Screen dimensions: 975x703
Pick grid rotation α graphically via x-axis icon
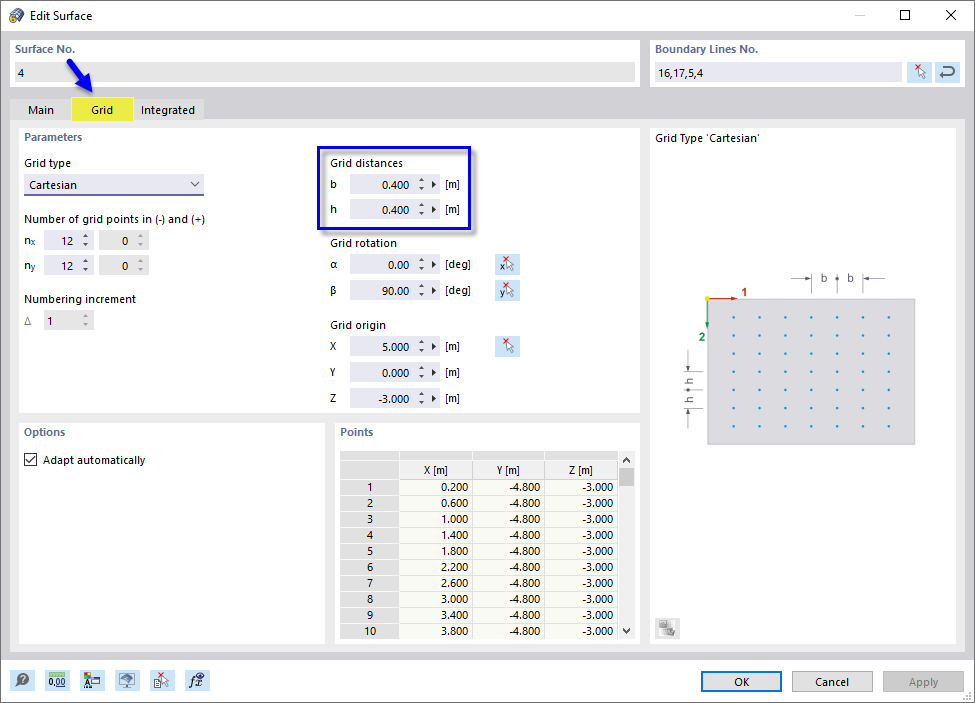click(507, 264)
